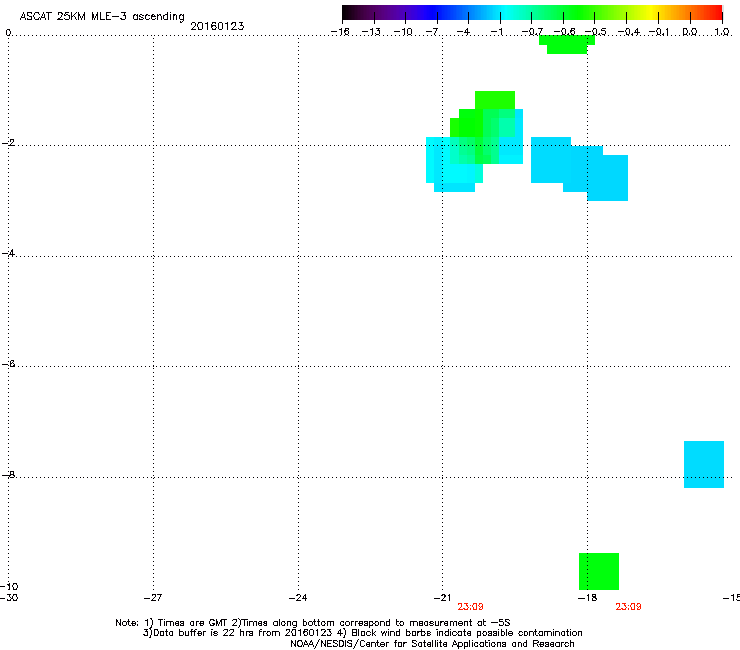The height and width of the screenshot is (650, 740).
Task: Click the -13 label on the color bar
Action: [x=371, y=32]
